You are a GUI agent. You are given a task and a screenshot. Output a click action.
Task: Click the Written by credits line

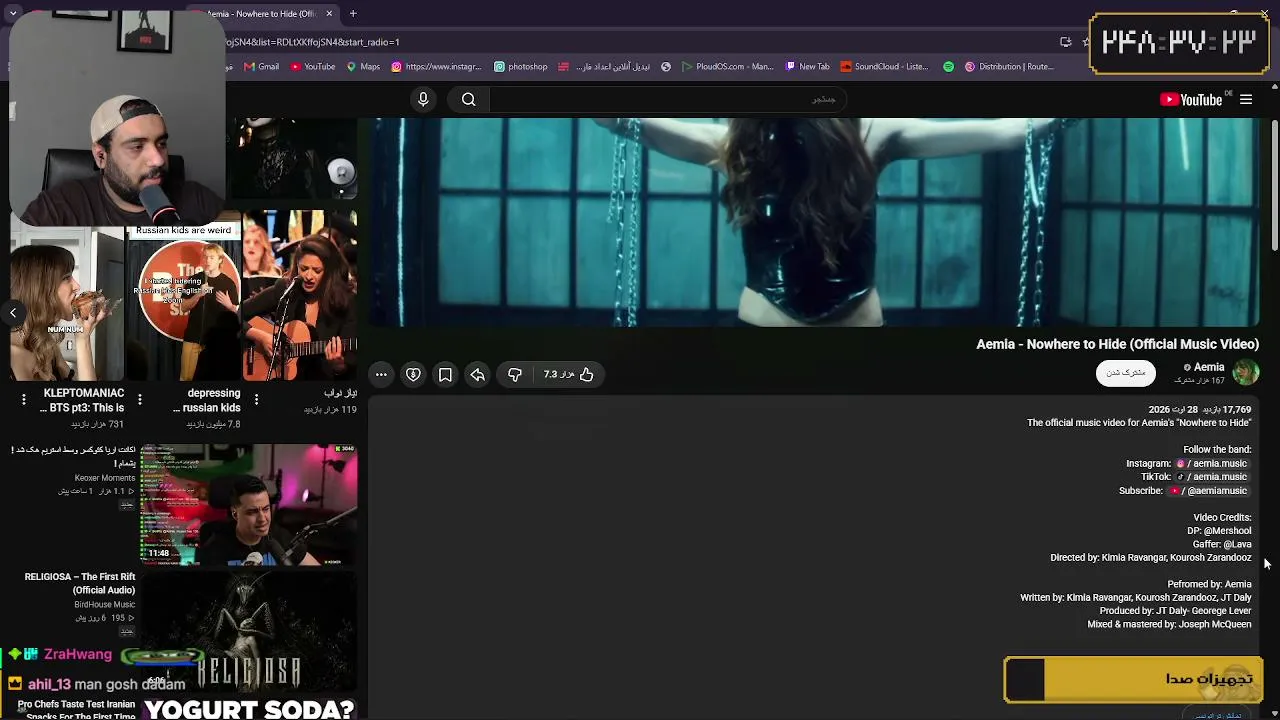tap(1135, 598)
